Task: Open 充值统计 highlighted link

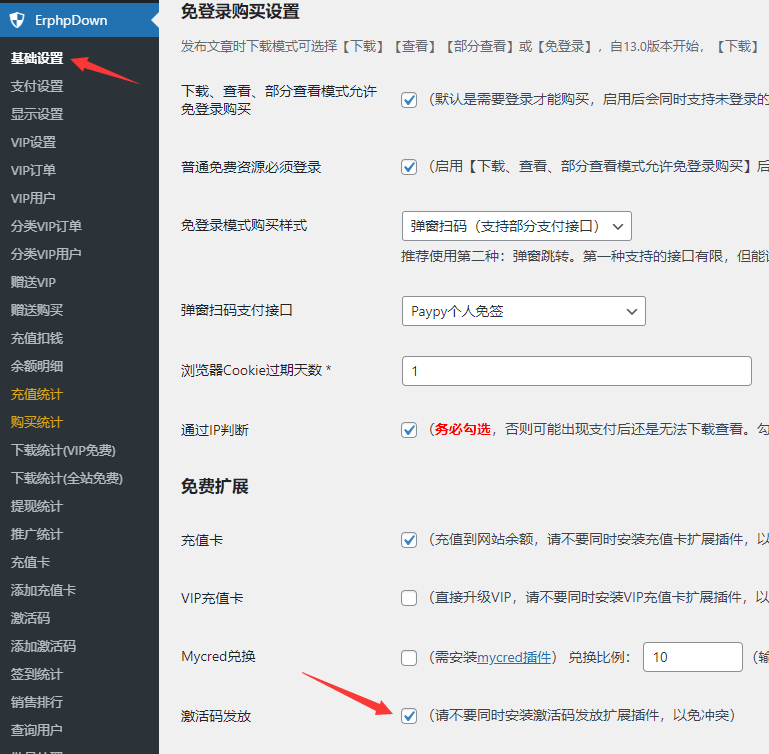Action: tap(37, 394)
